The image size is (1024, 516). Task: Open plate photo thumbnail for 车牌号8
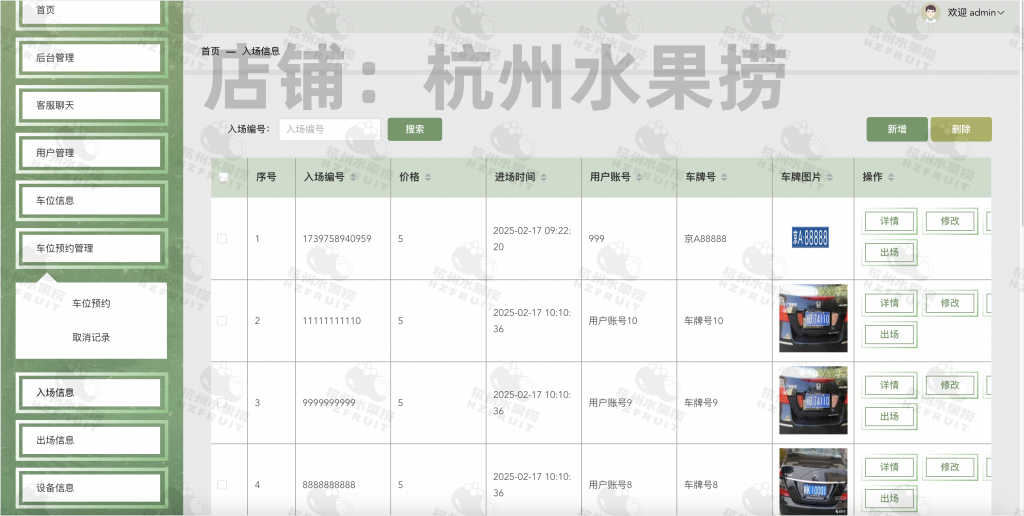(813, 481)
